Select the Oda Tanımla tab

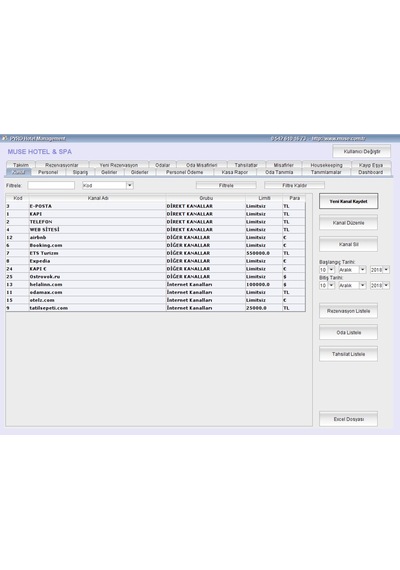click(279, 172)
